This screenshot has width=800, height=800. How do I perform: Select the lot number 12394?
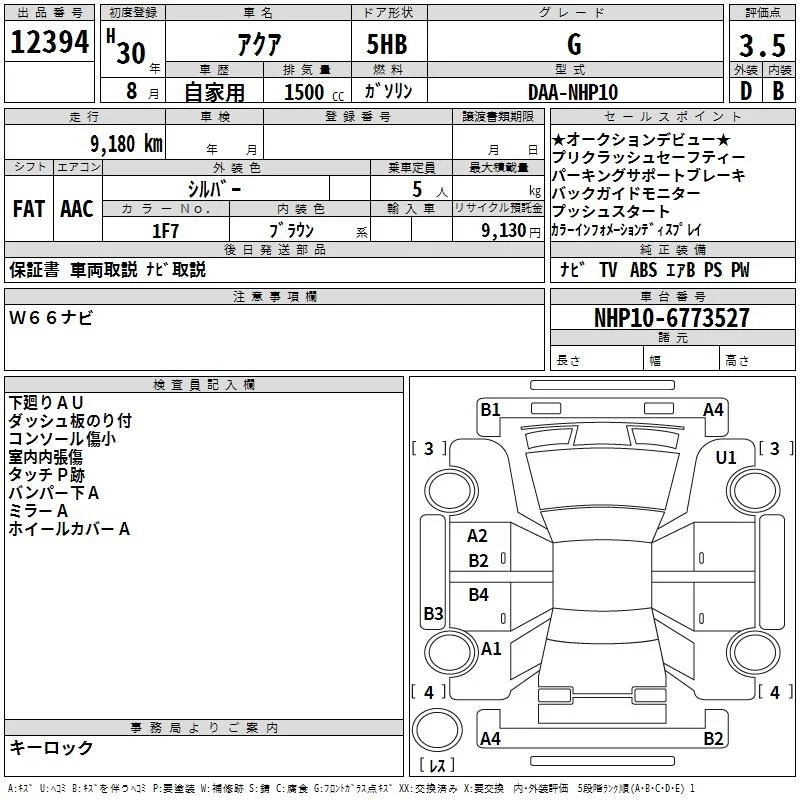point(49,42)
